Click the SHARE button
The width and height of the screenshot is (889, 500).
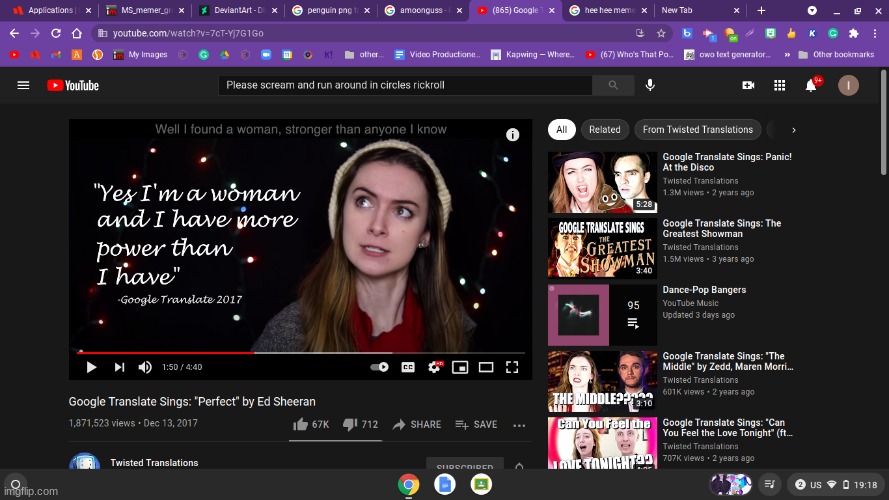tap(417, 424)
